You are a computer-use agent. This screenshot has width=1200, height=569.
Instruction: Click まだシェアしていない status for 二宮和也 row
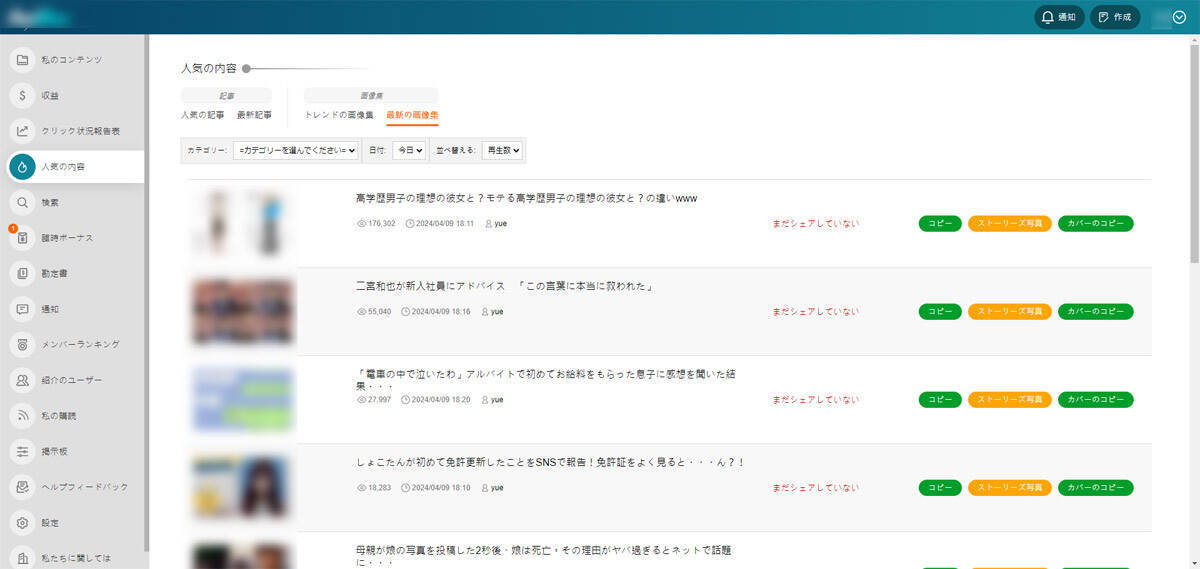(x=815, y=312)
